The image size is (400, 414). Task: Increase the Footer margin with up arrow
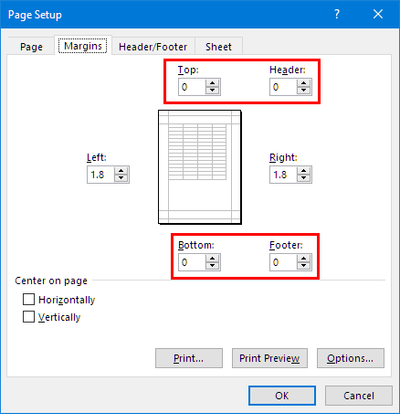pos(303,258)
